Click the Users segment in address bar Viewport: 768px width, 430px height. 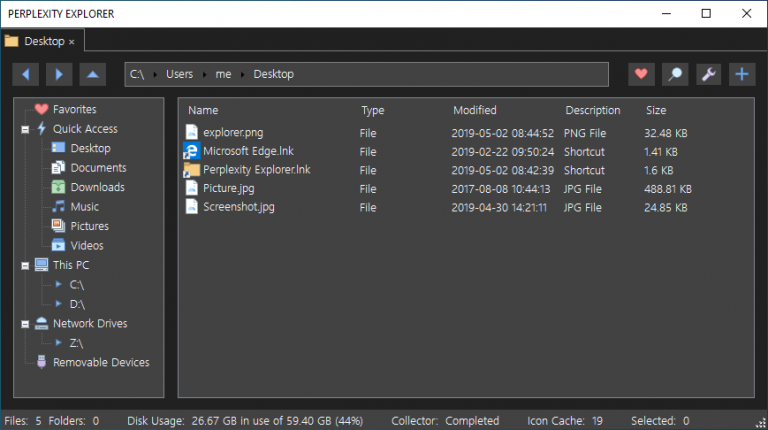pyautogui.click(x=179, y=74)
